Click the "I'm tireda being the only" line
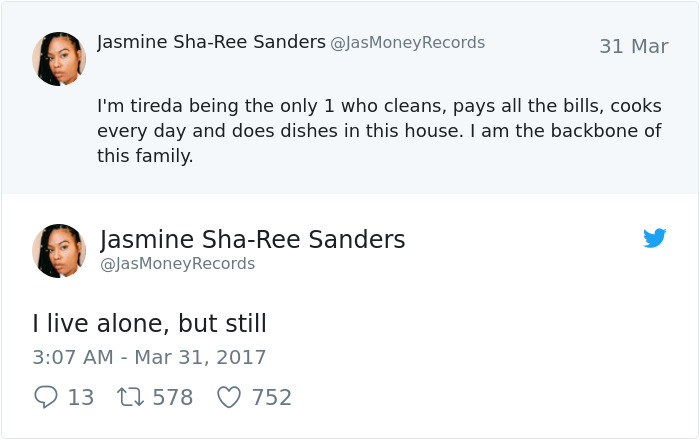The height and width of the screenshot is (440, 700). [379, 105]
